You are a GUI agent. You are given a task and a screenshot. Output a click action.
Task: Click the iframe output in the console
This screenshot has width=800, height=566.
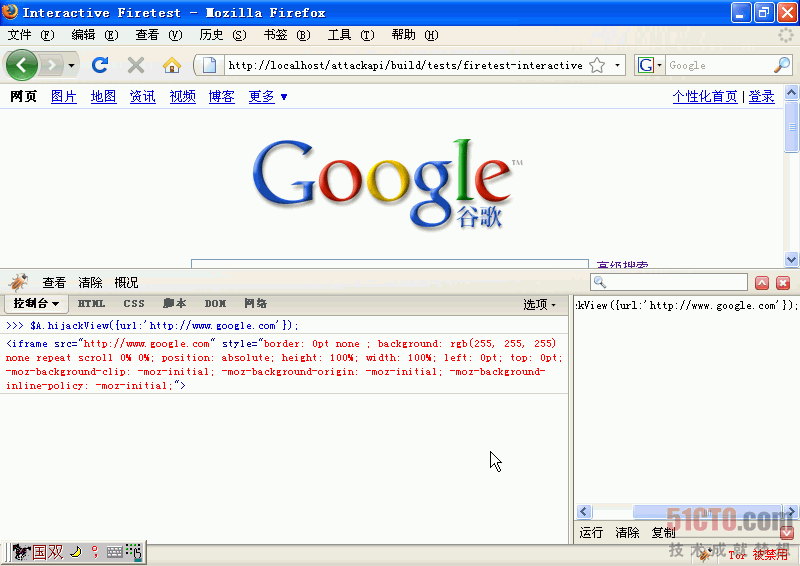coord(284,364)
